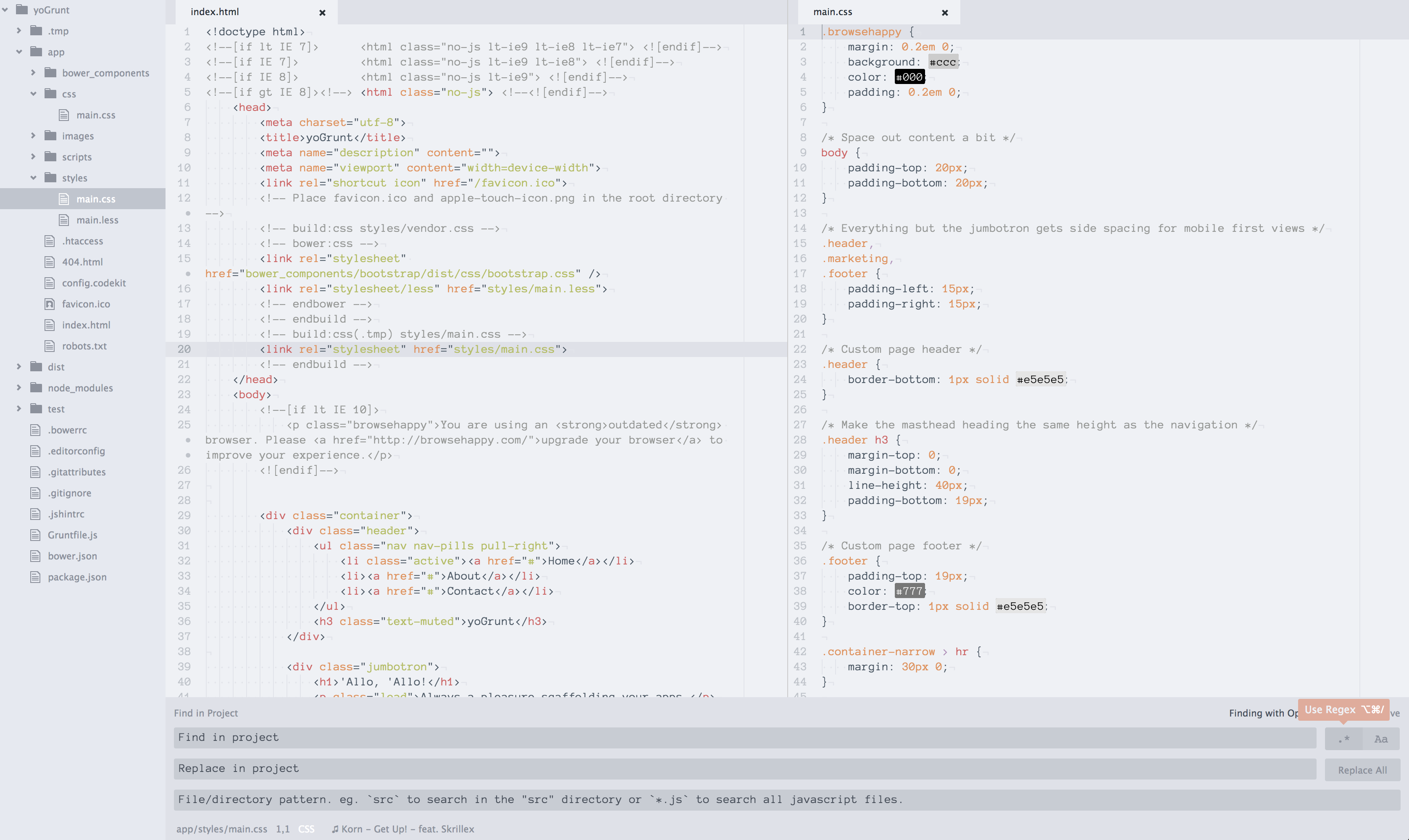Viewport: 1409px width, 840px height.
Task: Toggle the Aa case-sensitive search option
Action: [1381, 739]
